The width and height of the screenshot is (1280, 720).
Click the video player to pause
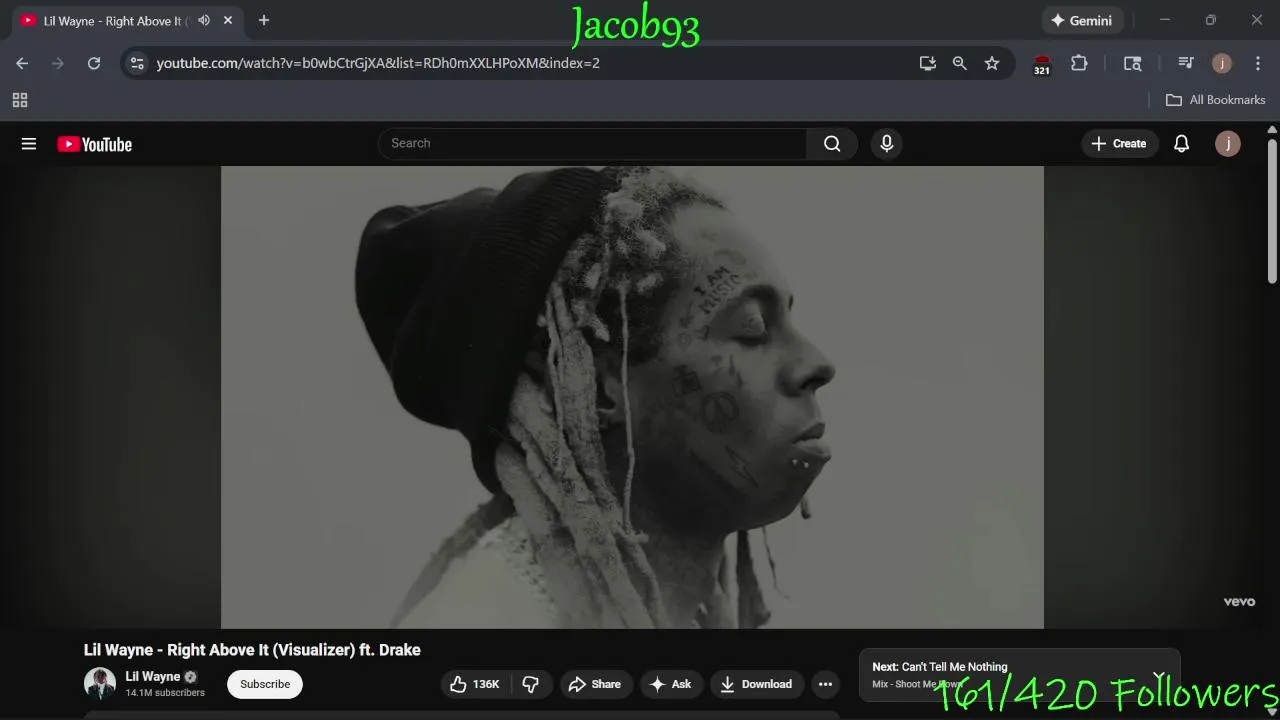pos(632,397)
